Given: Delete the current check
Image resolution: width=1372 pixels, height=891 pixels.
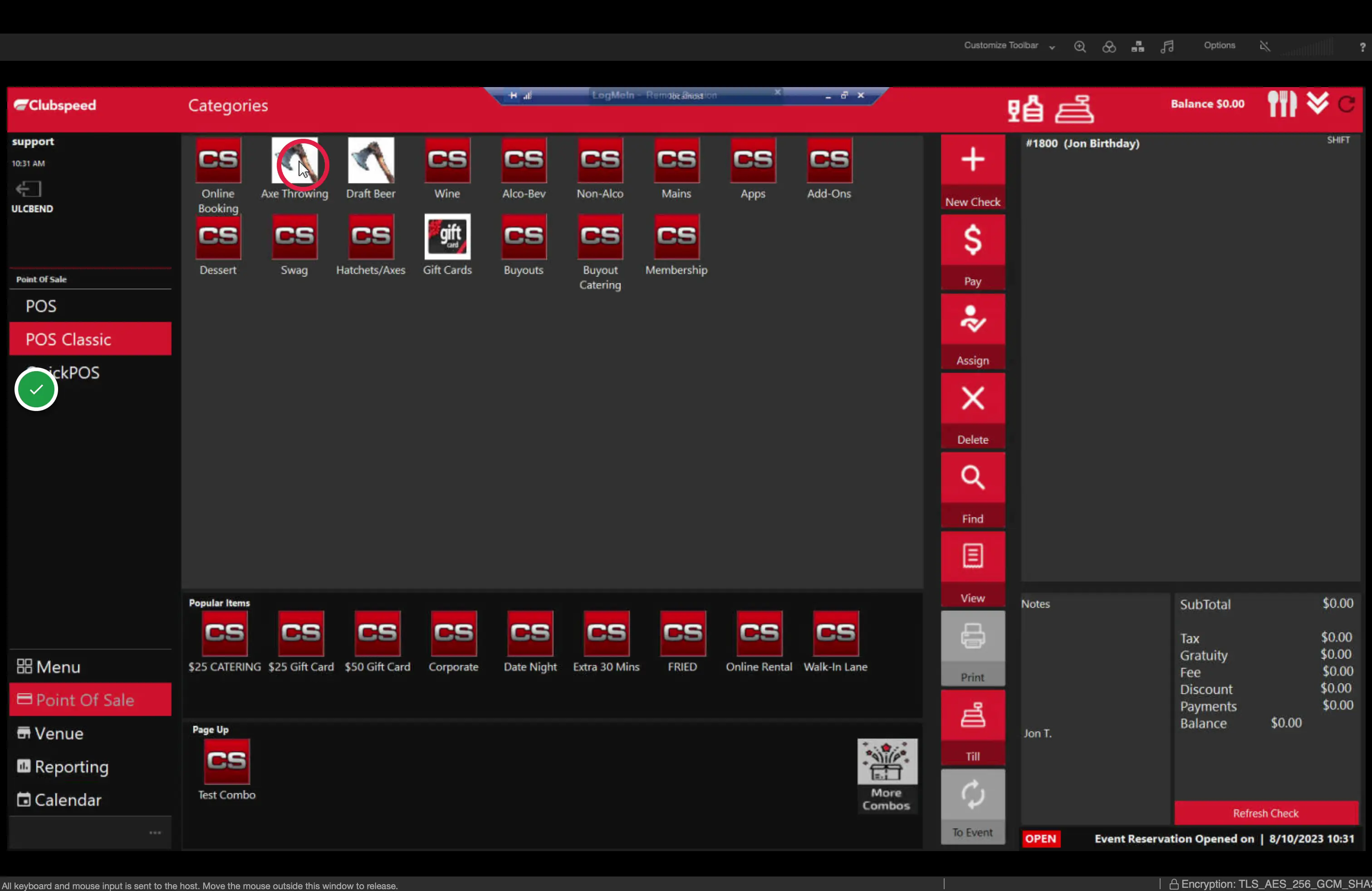Looking at the screenshot, I should (x=972, y=410).
